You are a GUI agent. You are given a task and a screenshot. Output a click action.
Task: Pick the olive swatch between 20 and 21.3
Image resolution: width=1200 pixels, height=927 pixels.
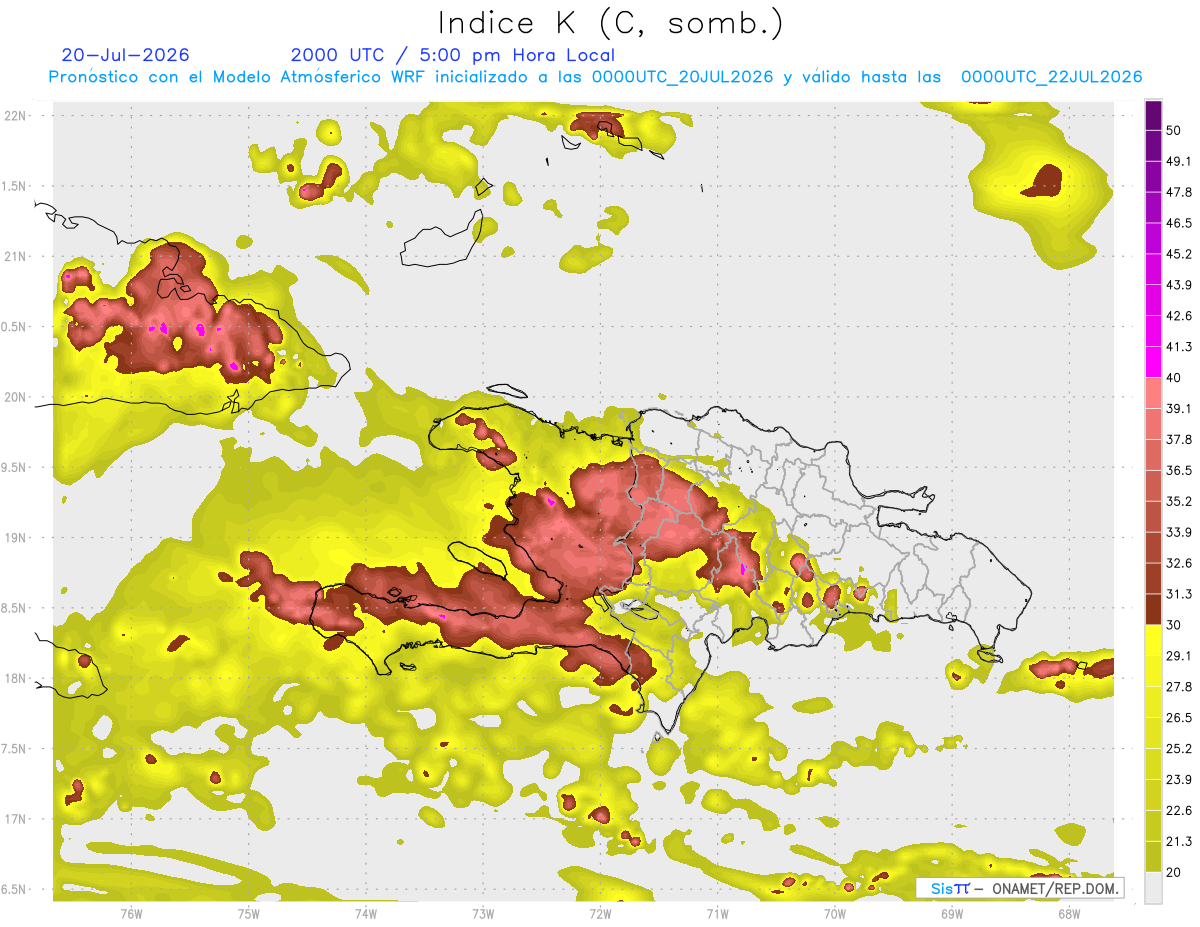coord(1154,857)
